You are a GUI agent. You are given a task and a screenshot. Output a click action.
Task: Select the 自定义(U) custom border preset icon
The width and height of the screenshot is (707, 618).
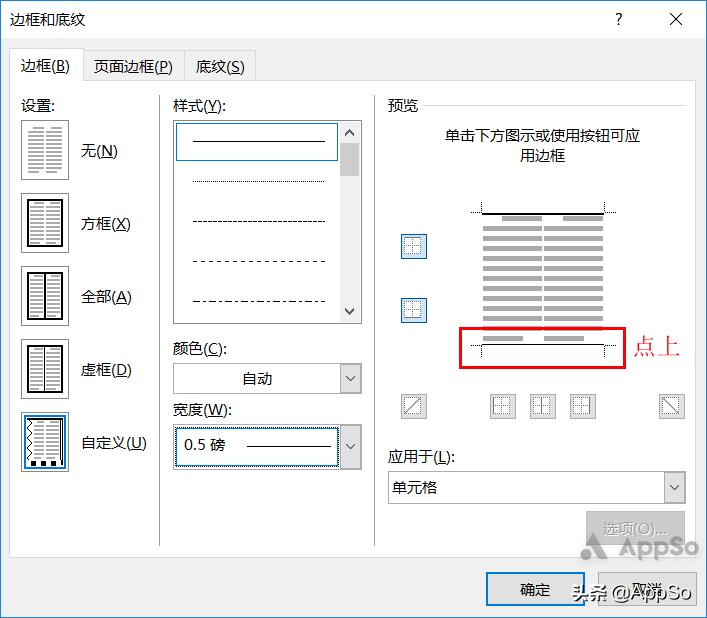(45, 442)
